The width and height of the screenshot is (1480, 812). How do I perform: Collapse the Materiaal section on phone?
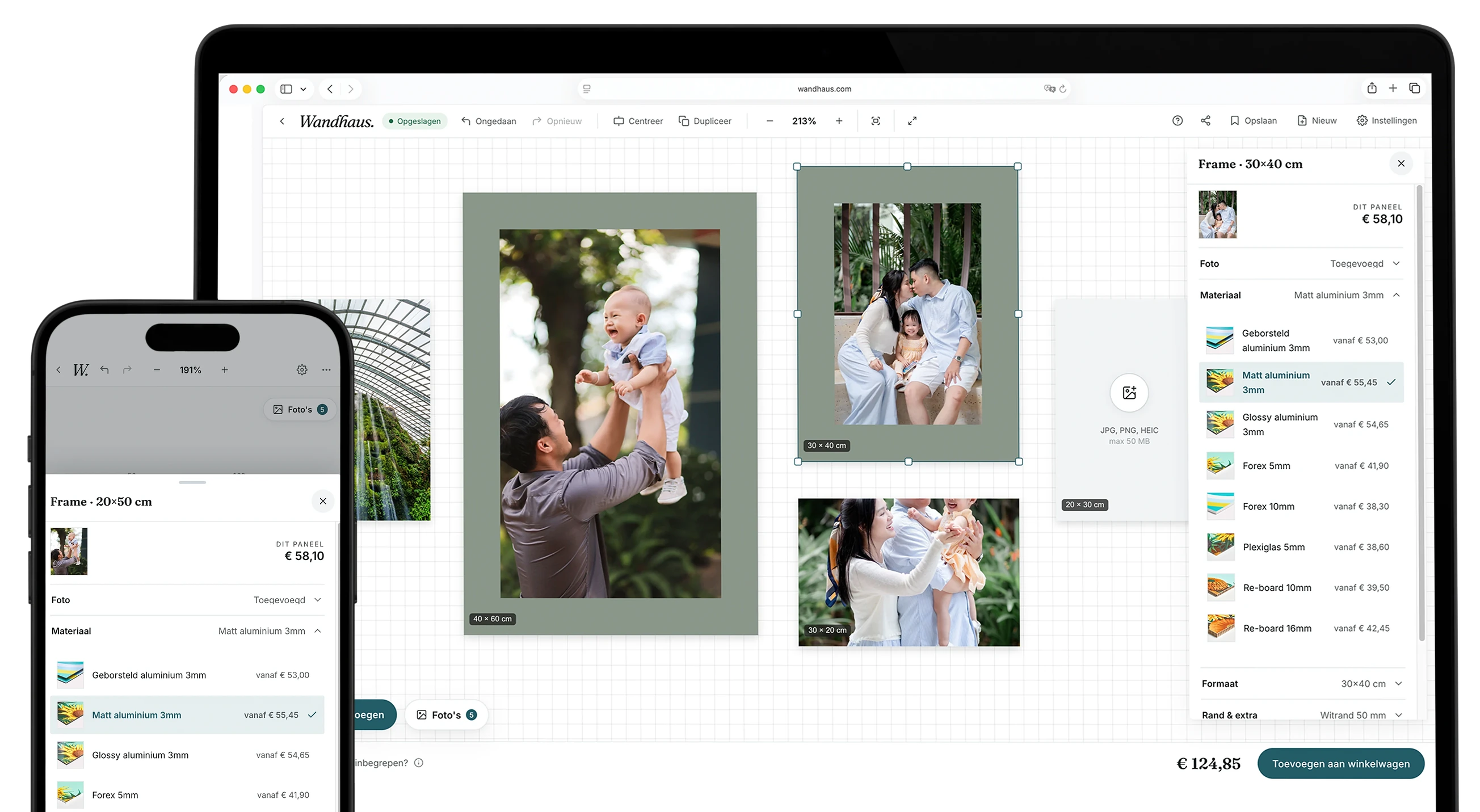pyautogui.click(x=187, y=632)
